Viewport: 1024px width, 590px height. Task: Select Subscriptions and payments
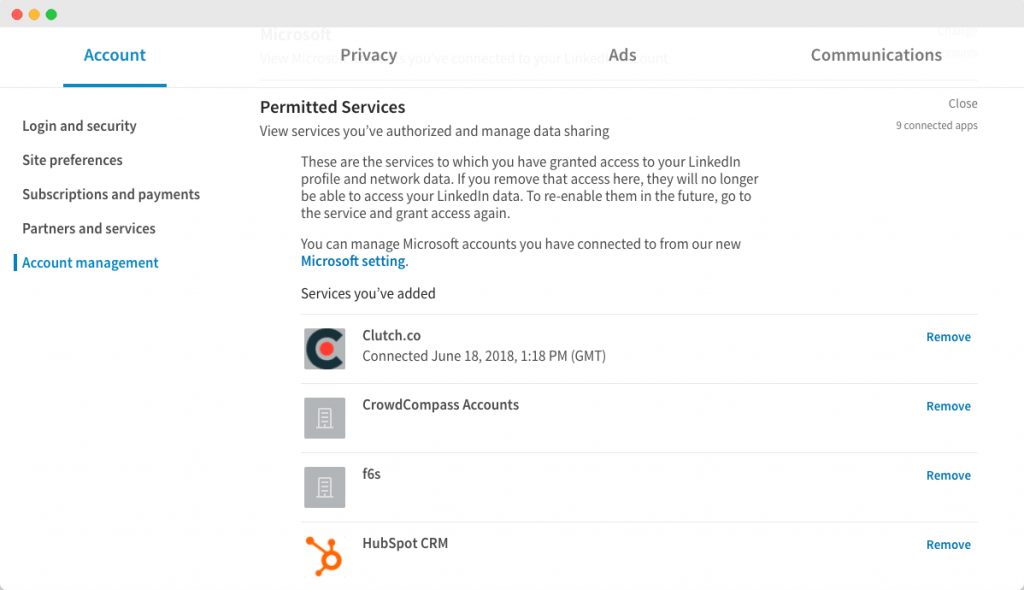click(111, 194)
